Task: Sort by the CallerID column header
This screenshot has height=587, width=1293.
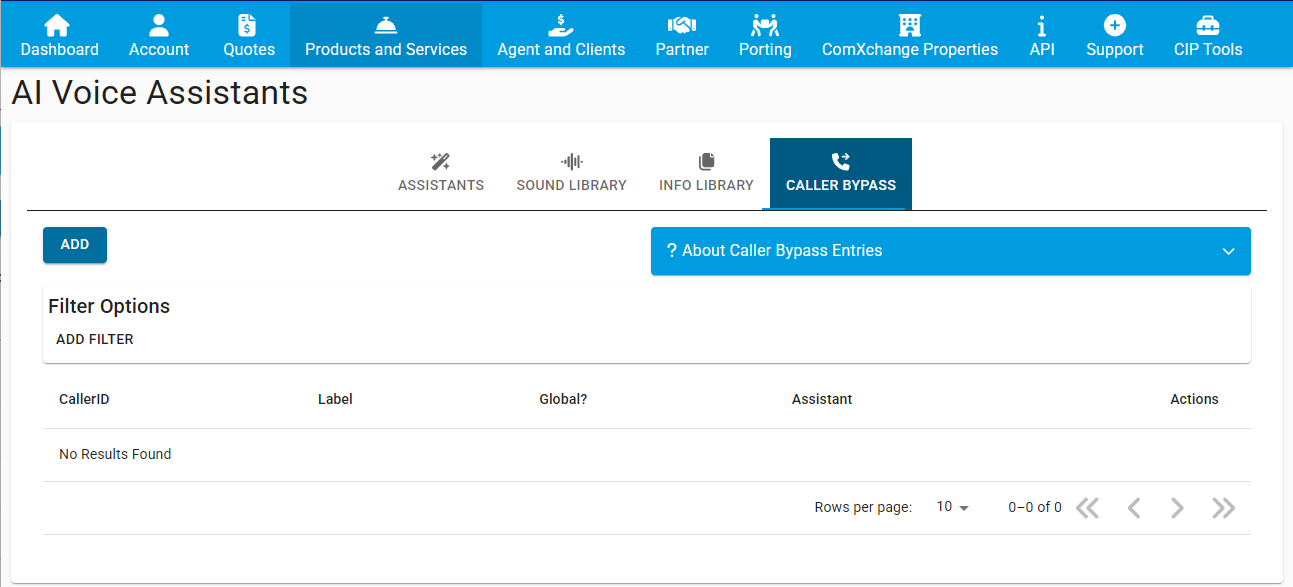Action: pyautogui.click(x=84, y=399)
